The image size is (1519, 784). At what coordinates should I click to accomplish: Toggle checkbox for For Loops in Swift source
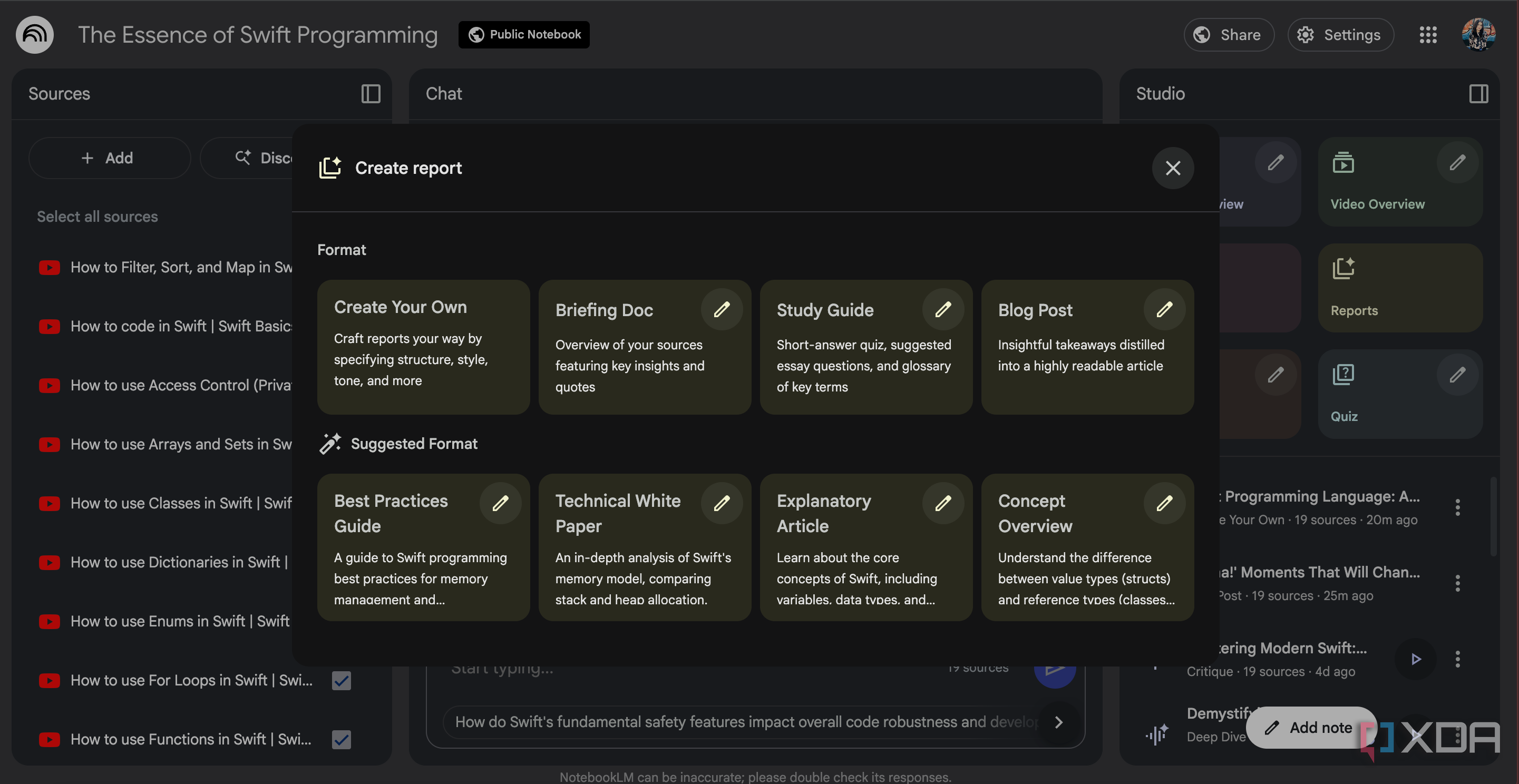(x=341, y=681)
